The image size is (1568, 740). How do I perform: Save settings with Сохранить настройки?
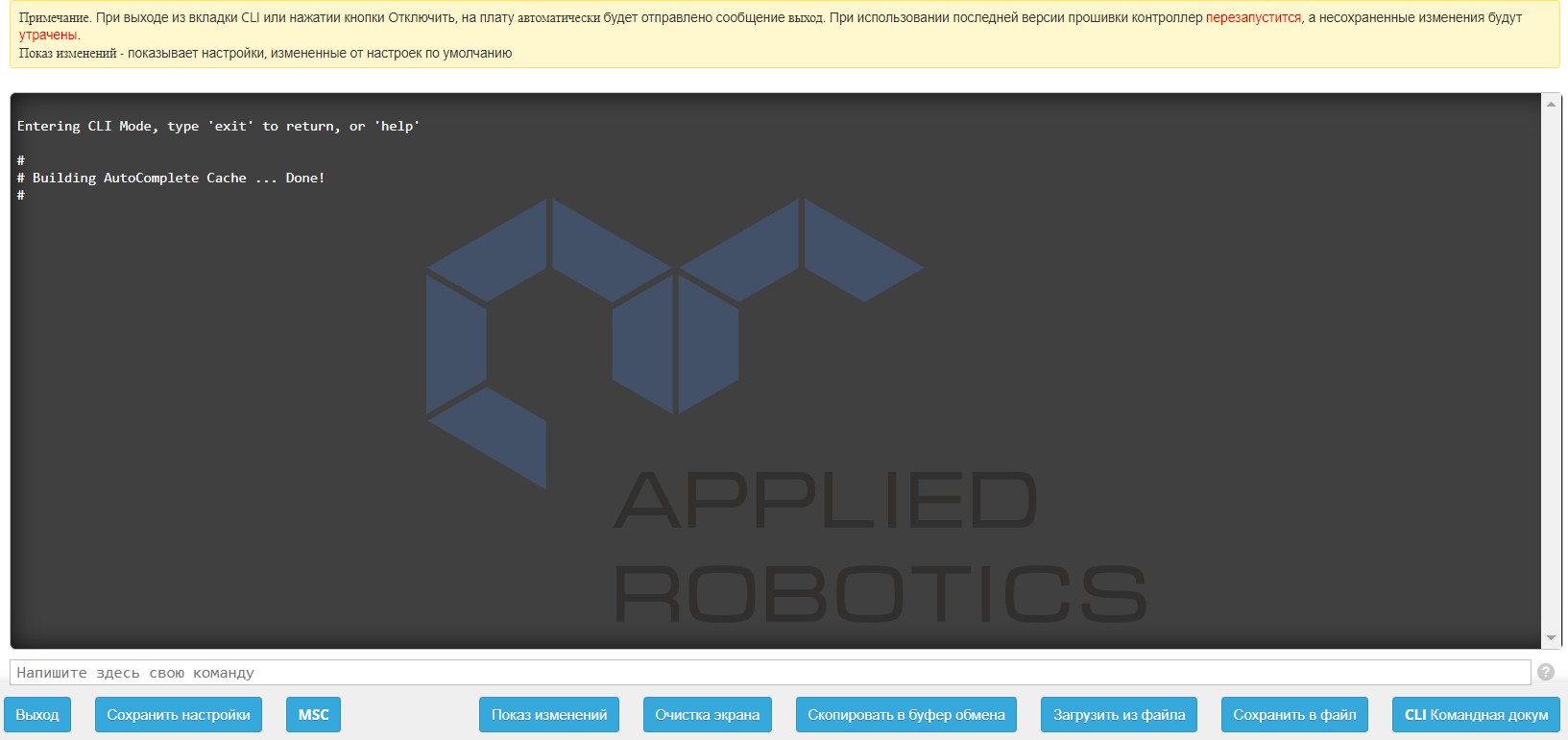[x=179, y=715]
